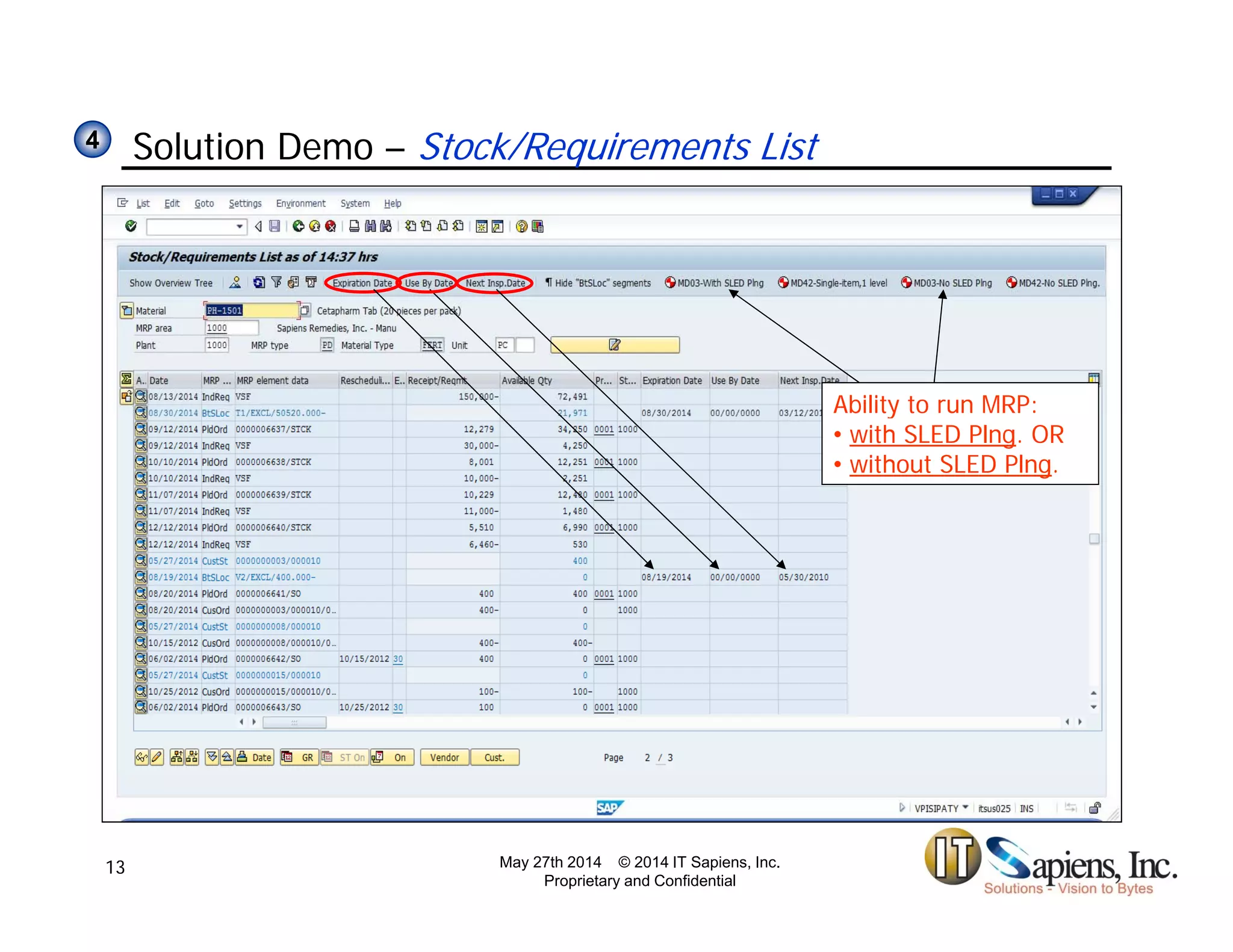Click the GR button
Screen dimensions: 1233x952
coord(299,758)
